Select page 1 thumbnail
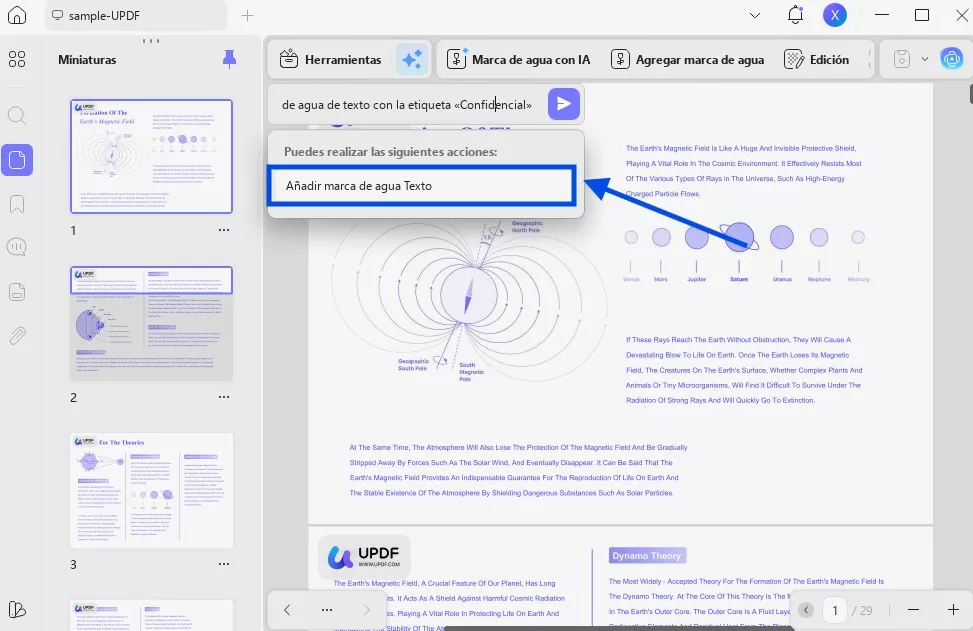973x631 pixels. [x=151, y=156]
